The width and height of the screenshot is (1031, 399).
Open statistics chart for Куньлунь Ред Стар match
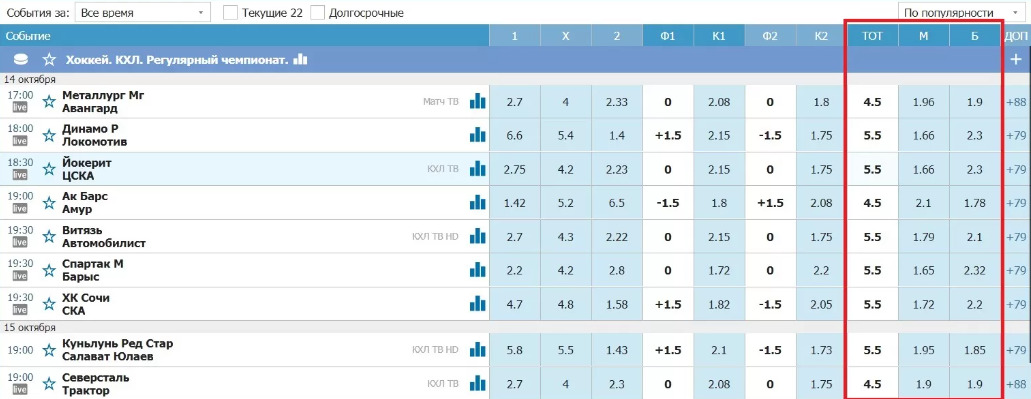(477, 350)
